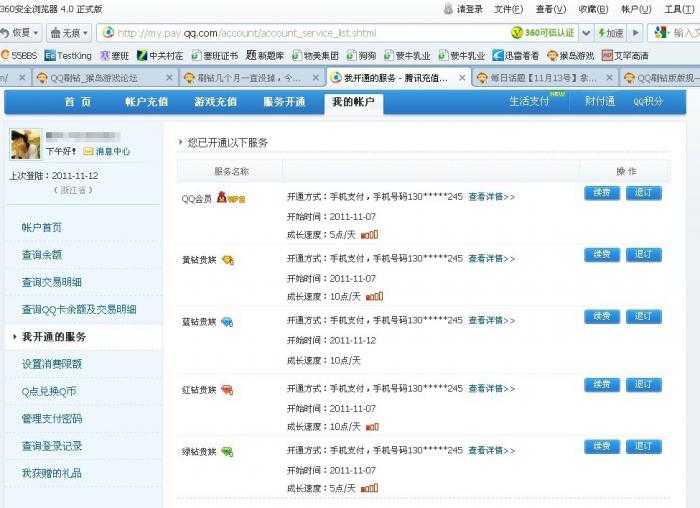Click 续费 button for 红钻贵族
Image resolution: width=700 pixels, height=508 pixels.
pyautogui.click(x=602, y=385)
